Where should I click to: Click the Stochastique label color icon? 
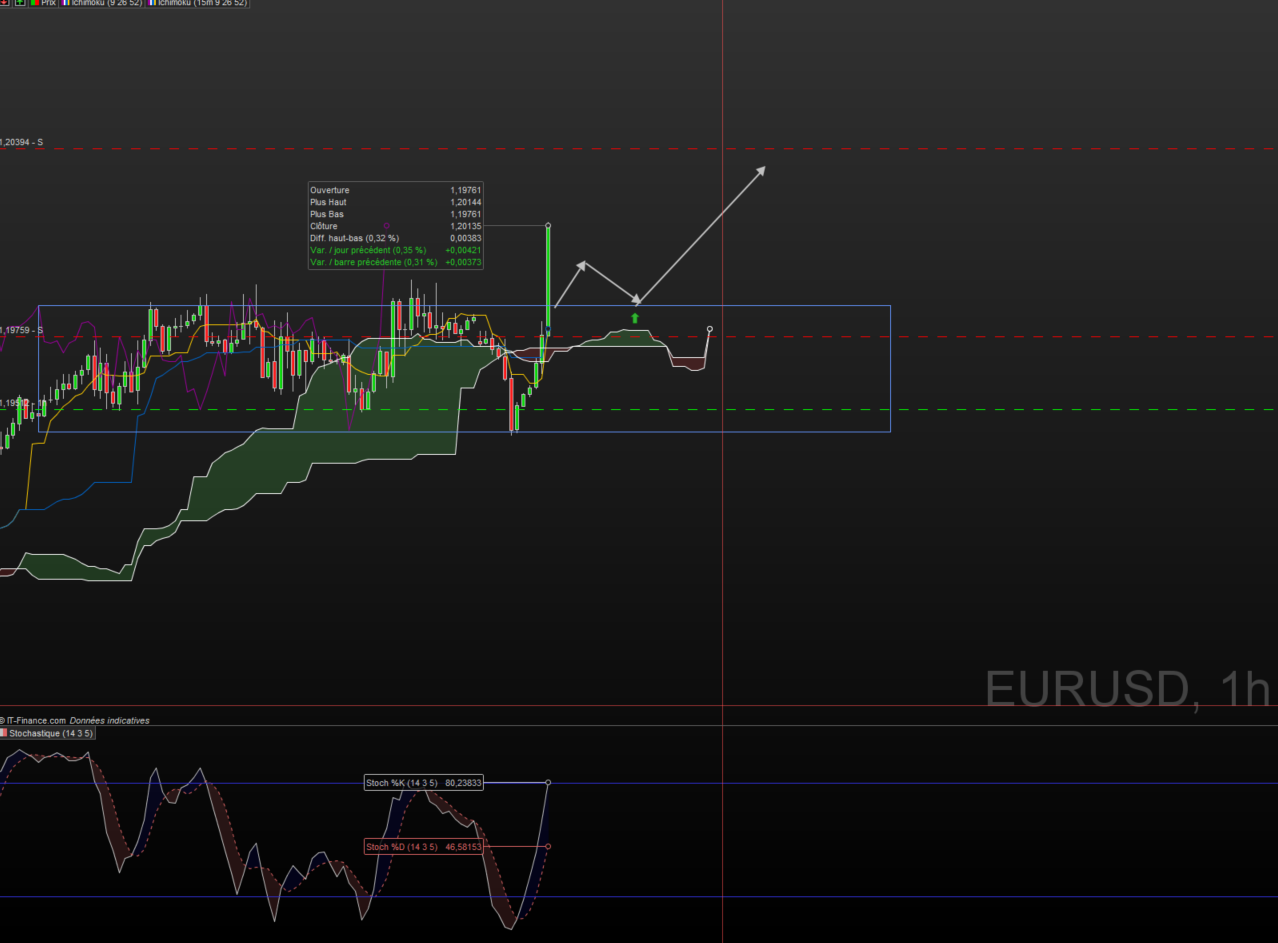pos(5,733)
